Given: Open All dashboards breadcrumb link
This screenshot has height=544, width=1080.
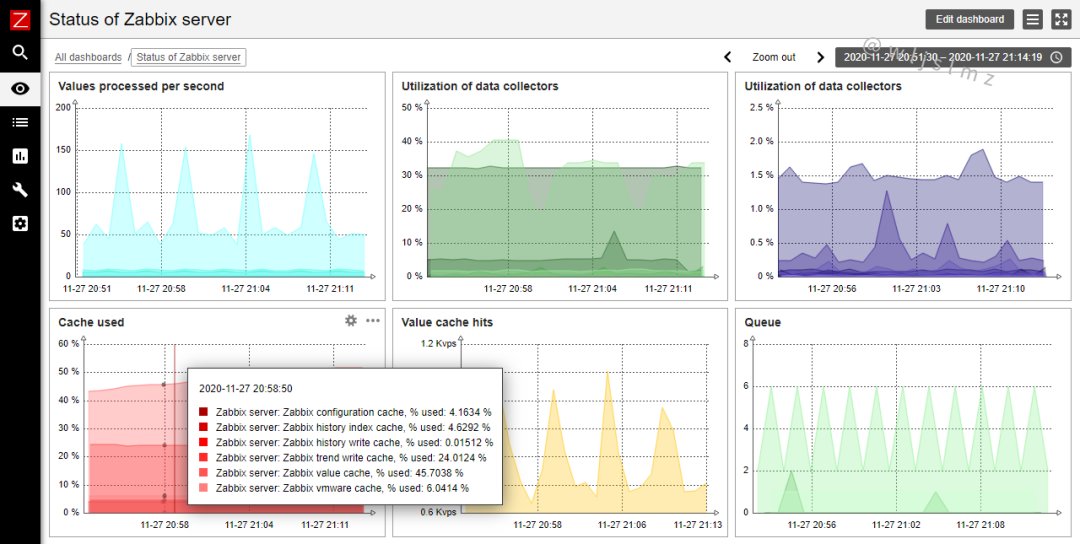Looking at the screenshot, I should pos(88,57).
